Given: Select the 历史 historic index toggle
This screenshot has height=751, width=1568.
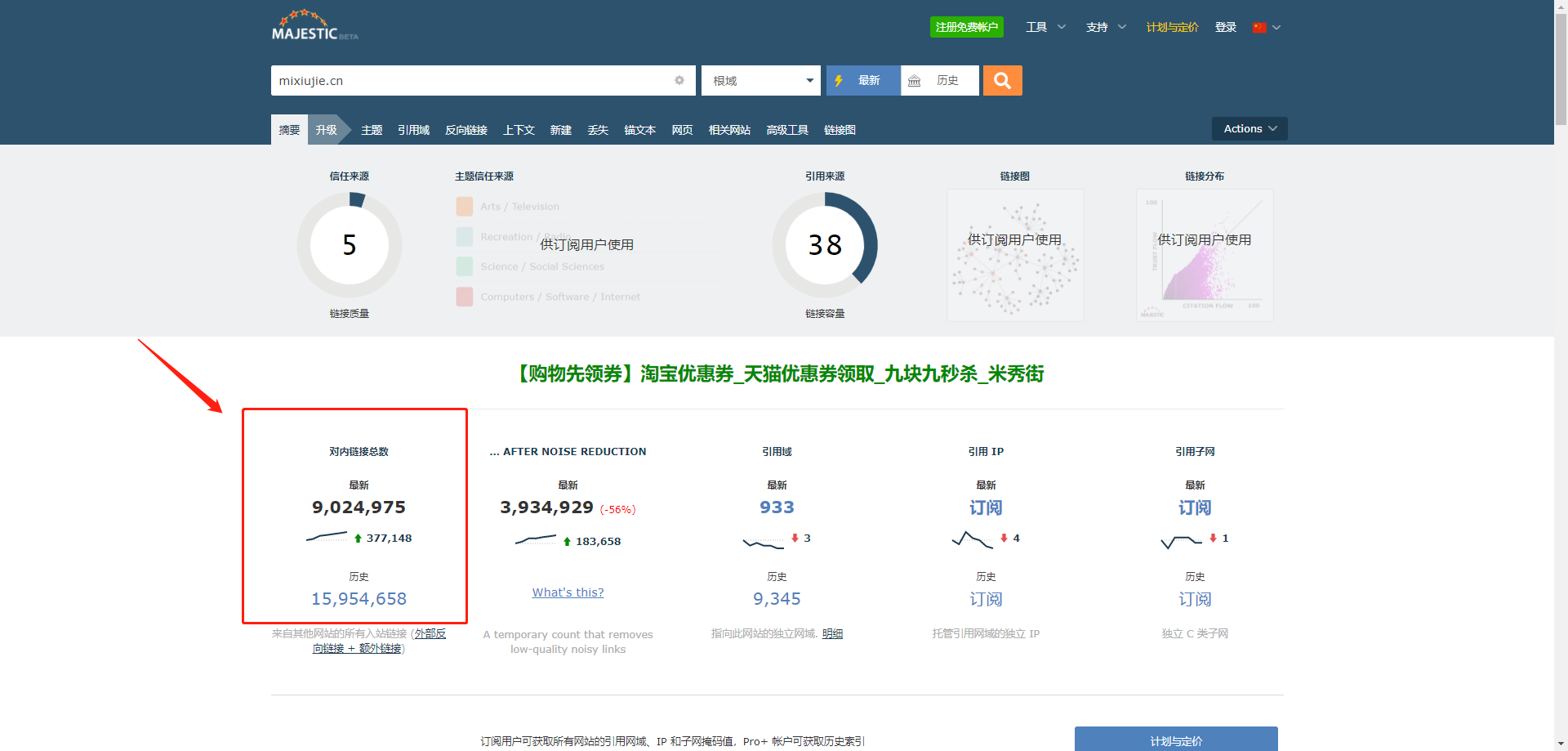Looking at the screenshot, I should [940, 81].
